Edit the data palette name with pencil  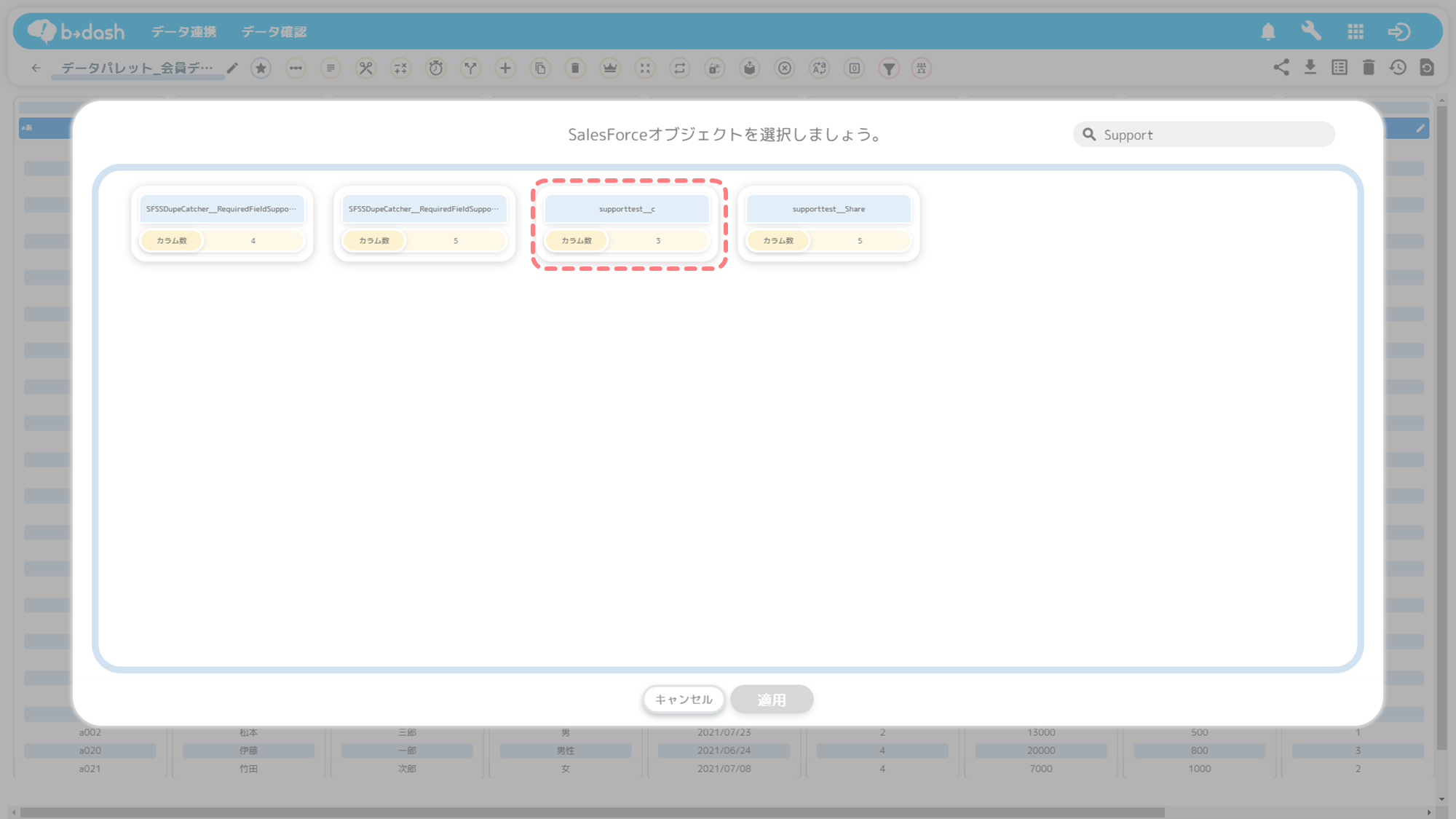[232, 68]
